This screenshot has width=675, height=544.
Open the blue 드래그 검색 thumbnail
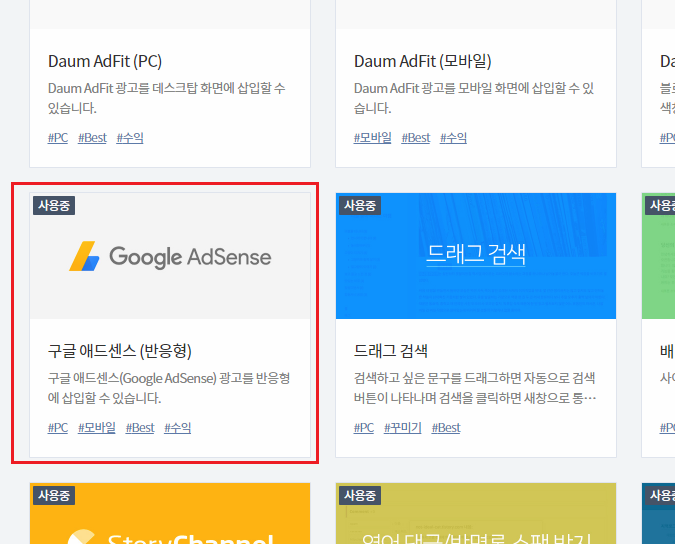click(x=476, y=256)
